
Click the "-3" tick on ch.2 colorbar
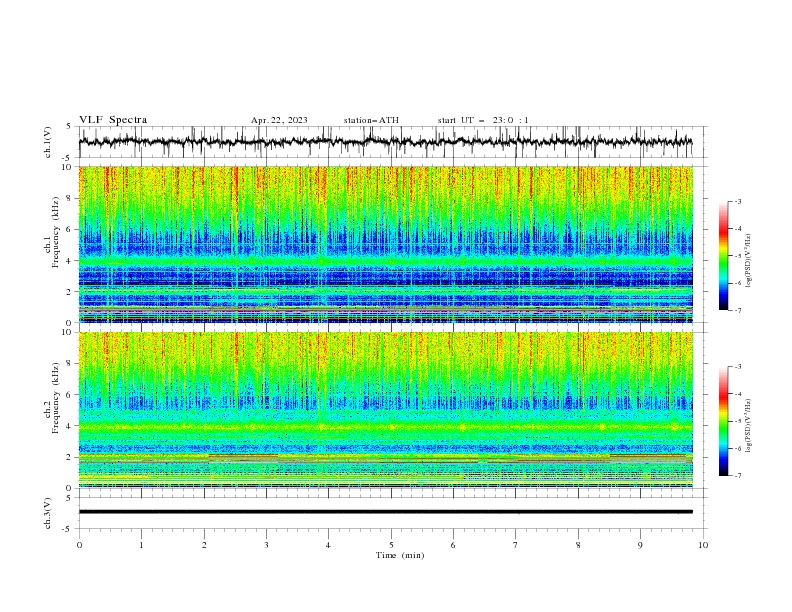click(737, 367)
